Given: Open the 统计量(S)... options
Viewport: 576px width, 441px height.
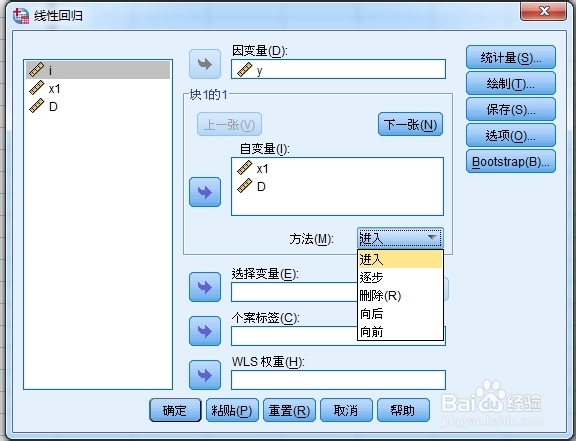Looking at the screenshot, I should (x=511, y=57).
